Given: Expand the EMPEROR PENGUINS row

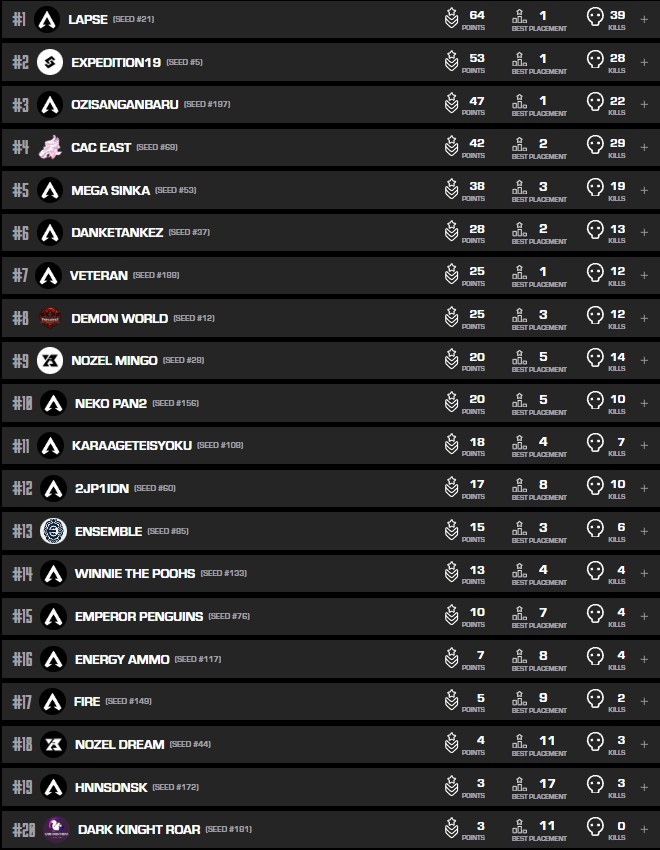Looking at the screenshot, I should coord(644,616).
